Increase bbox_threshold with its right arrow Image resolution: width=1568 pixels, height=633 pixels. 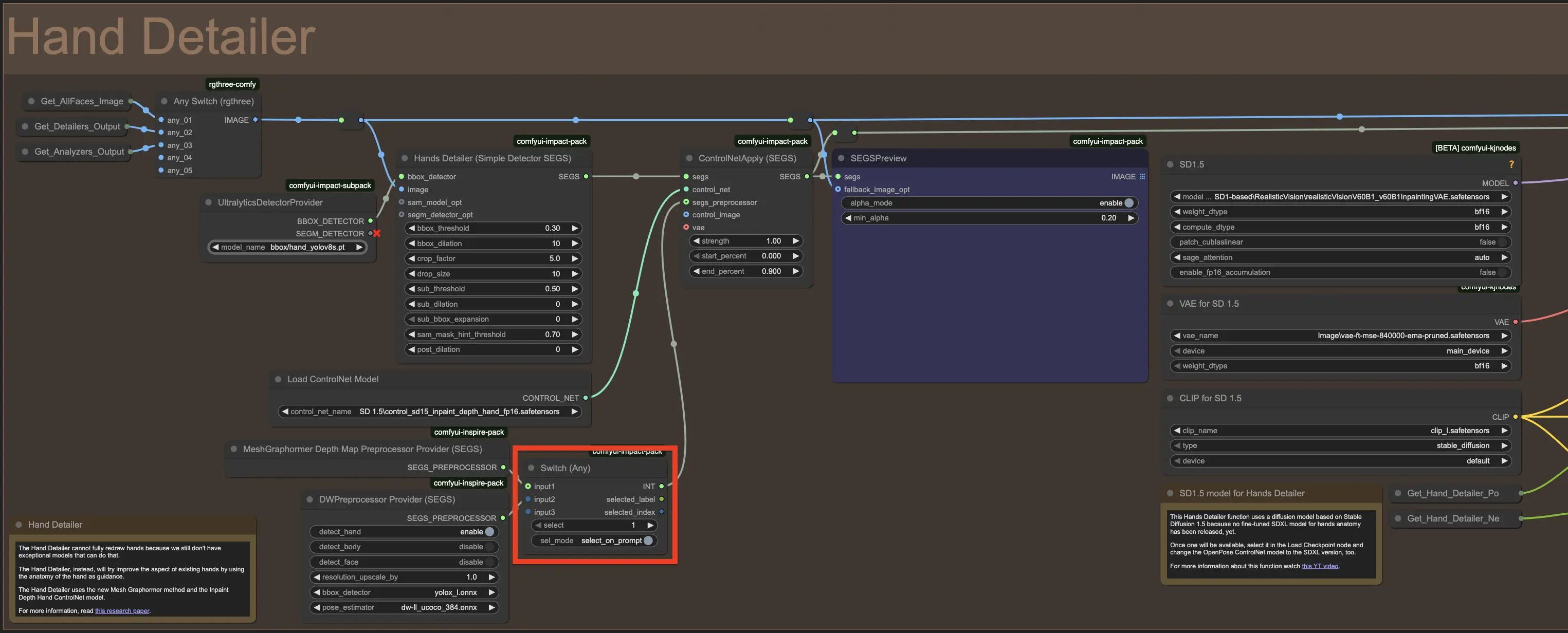(x=574, y=228)
